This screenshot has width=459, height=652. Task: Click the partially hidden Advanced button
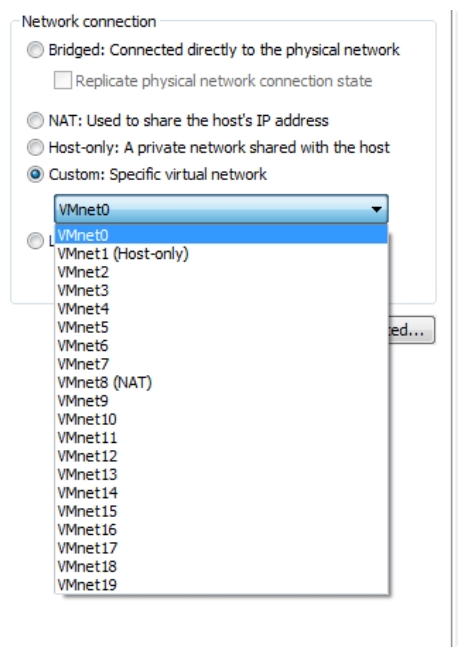click(412, 330)
